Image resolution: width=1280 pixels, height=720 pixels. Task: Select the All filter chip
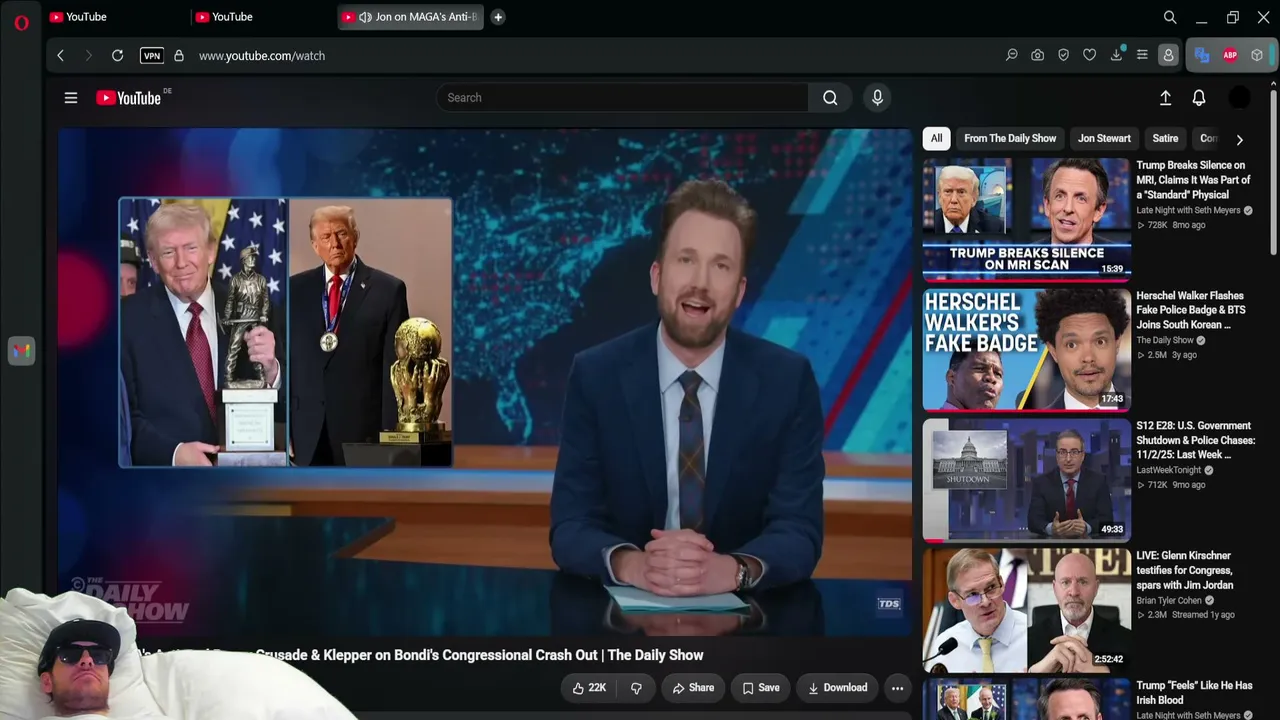[936, 139]
